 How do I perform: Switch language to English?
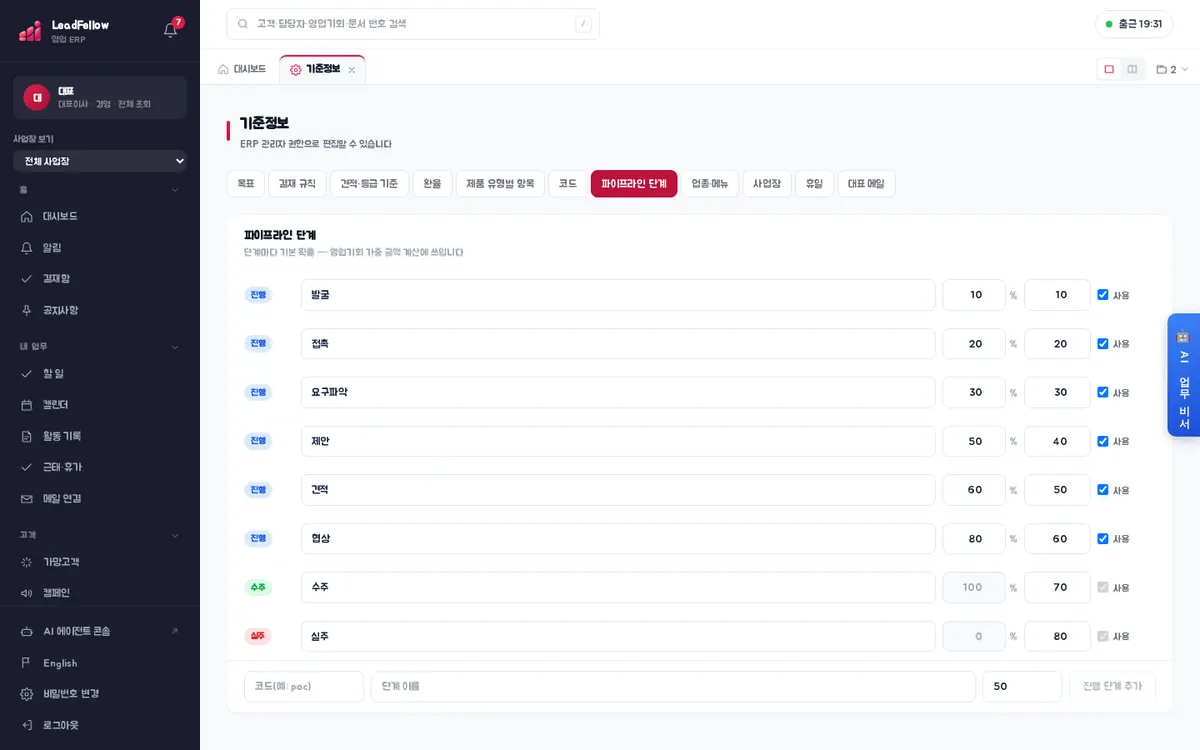100,663
